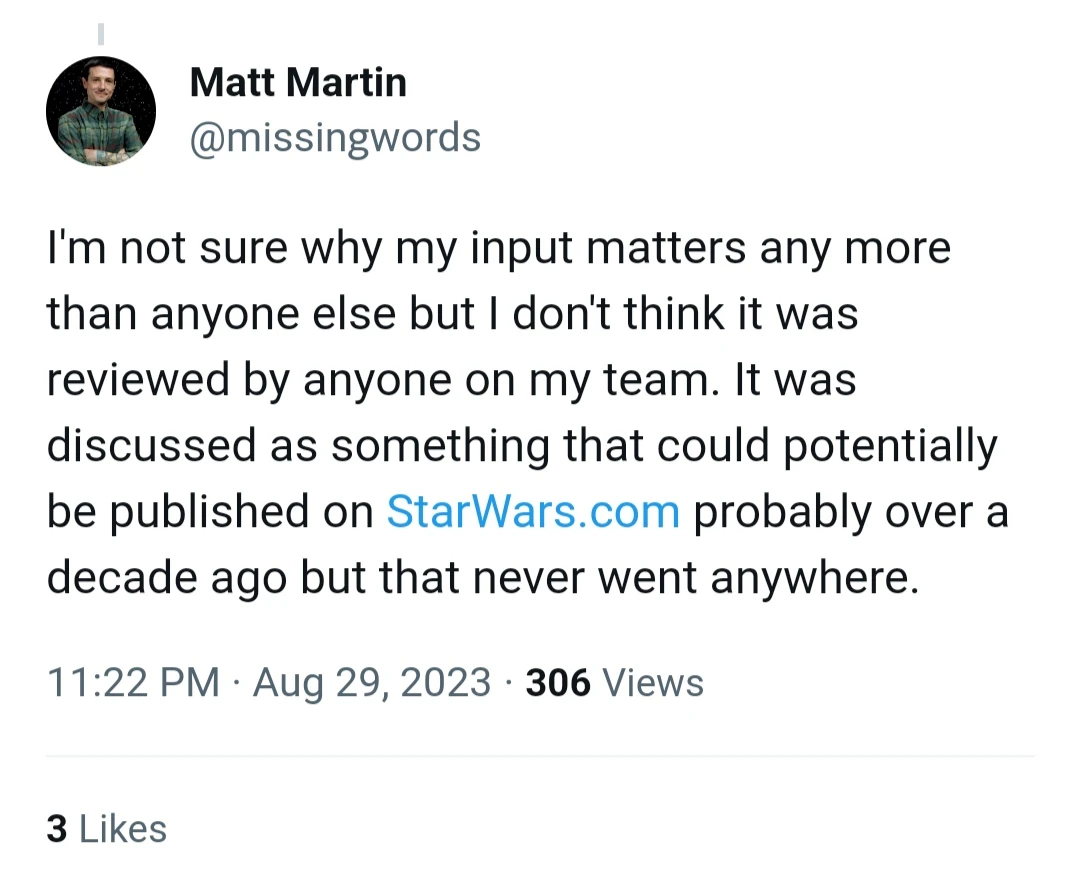The image size is (1080, 874).
Task: Select the Aug 29, 2023 date
Action: pos(372,683)
